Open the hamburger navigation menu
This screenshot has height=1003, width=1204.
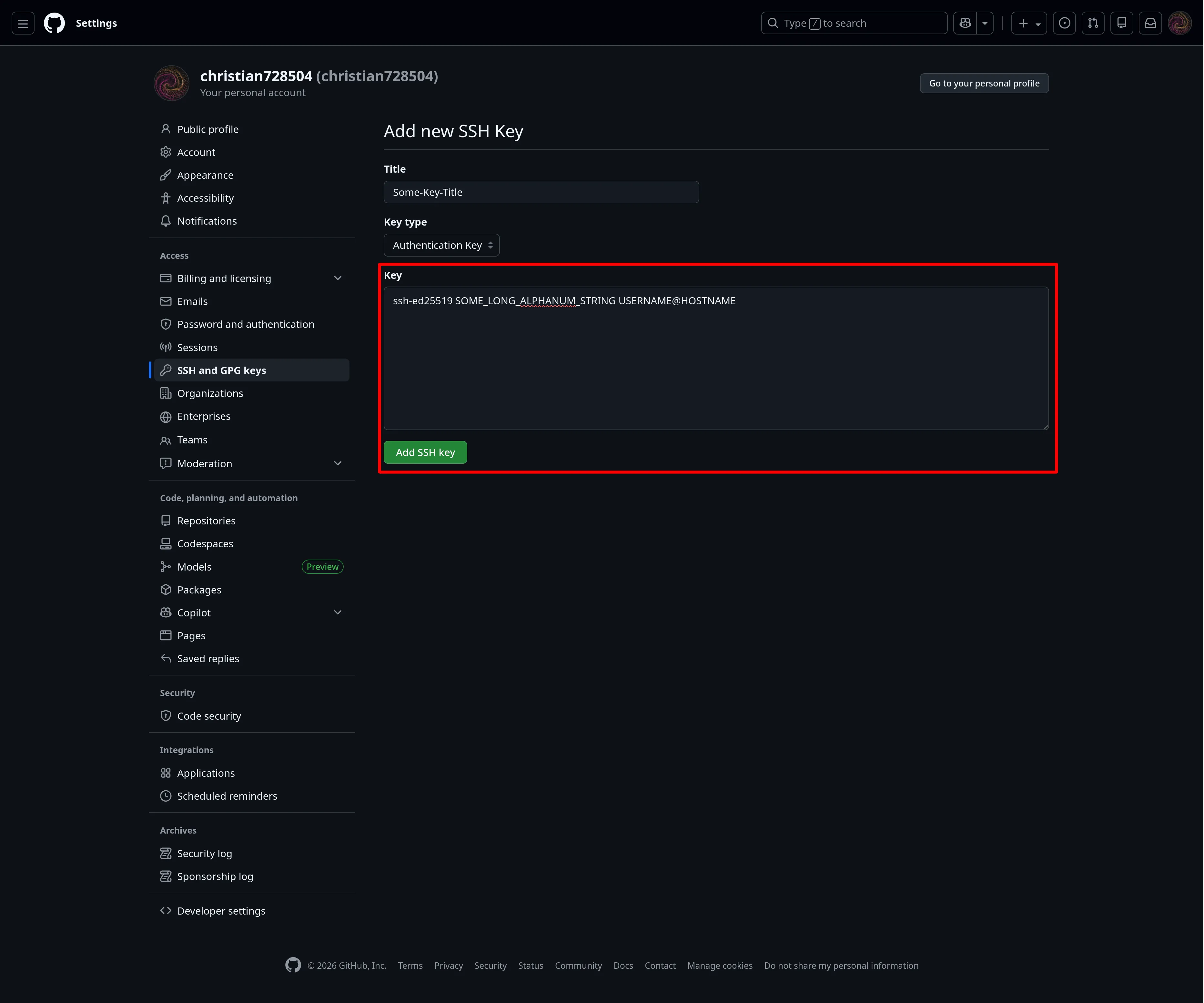pyautogui.click(x=23, y=24)
